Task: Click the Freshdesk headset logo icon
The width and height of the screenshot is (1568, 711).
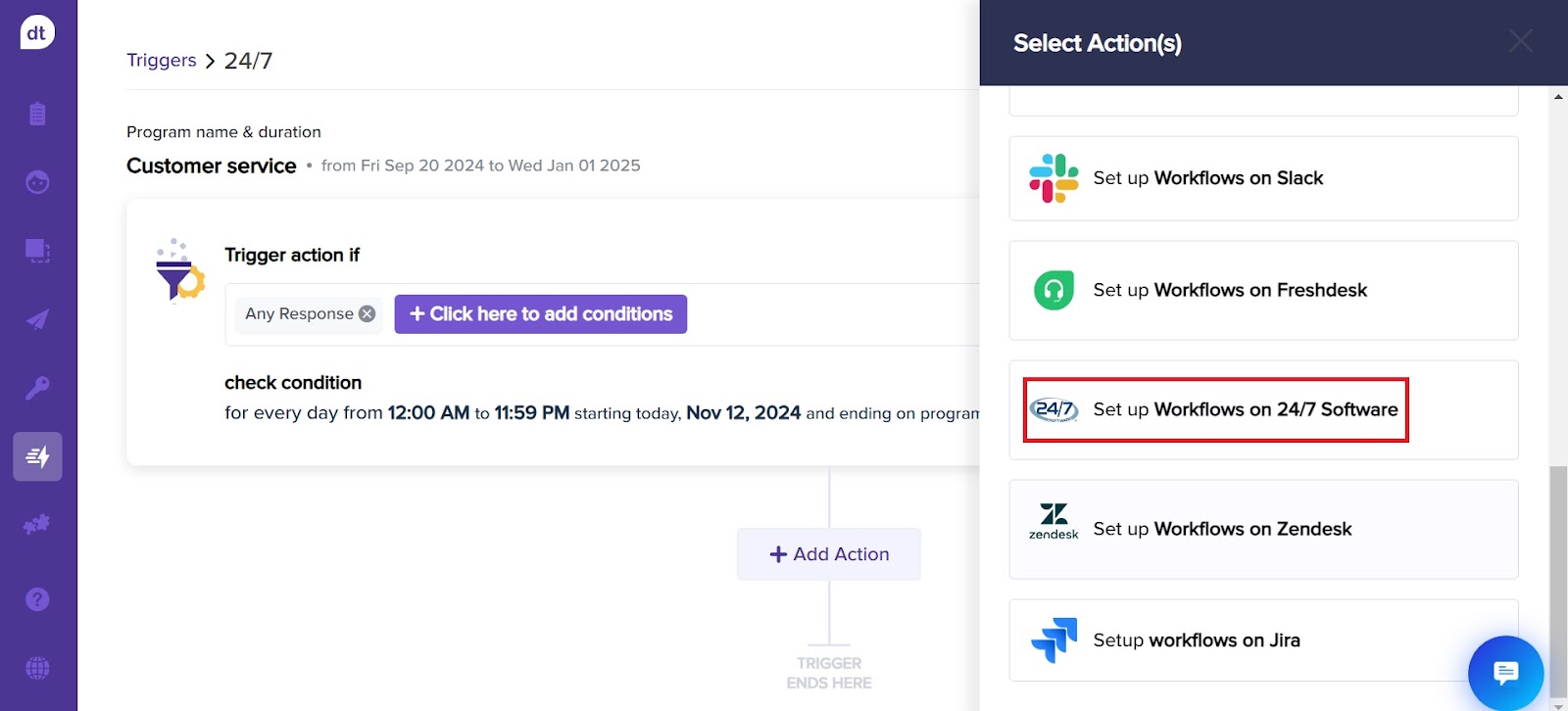Action: point(1053,290)
